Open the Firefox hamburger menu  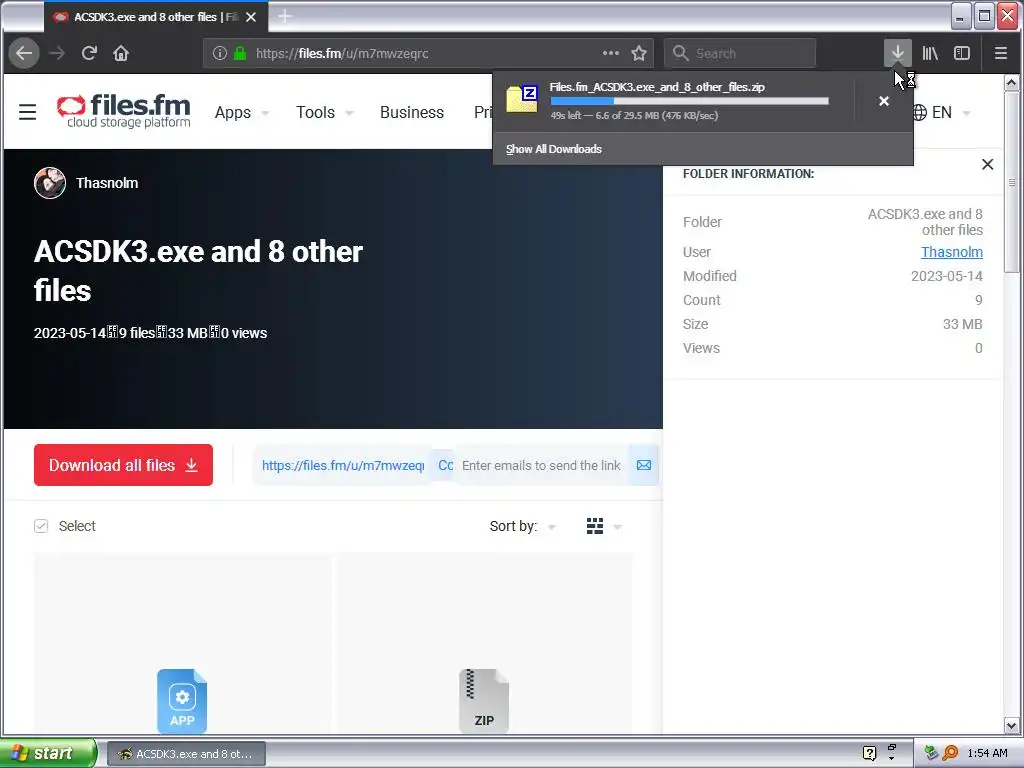pos(1000,53)
